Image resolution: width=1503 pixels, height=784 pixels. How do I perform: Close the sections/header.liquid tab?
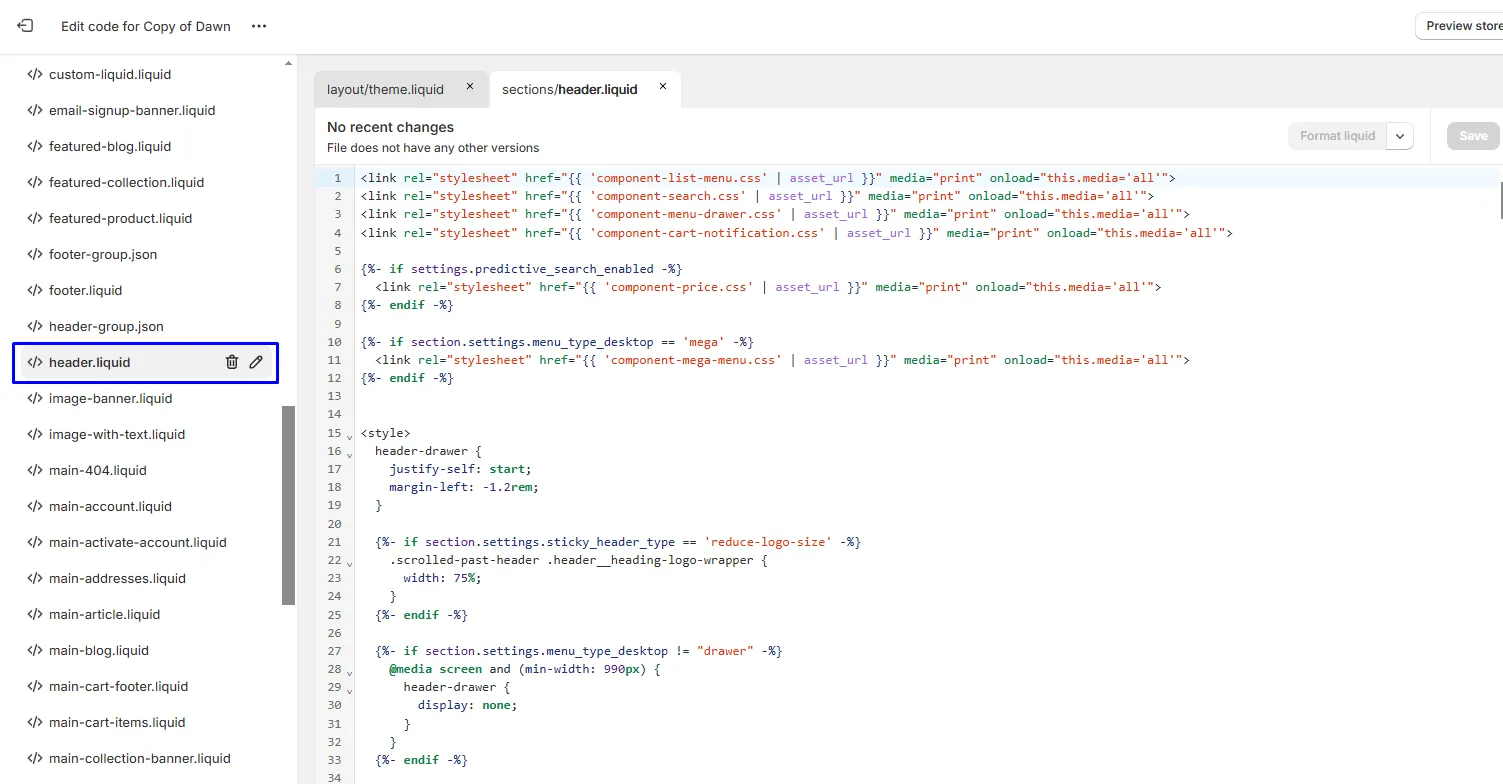pos(662,87)
